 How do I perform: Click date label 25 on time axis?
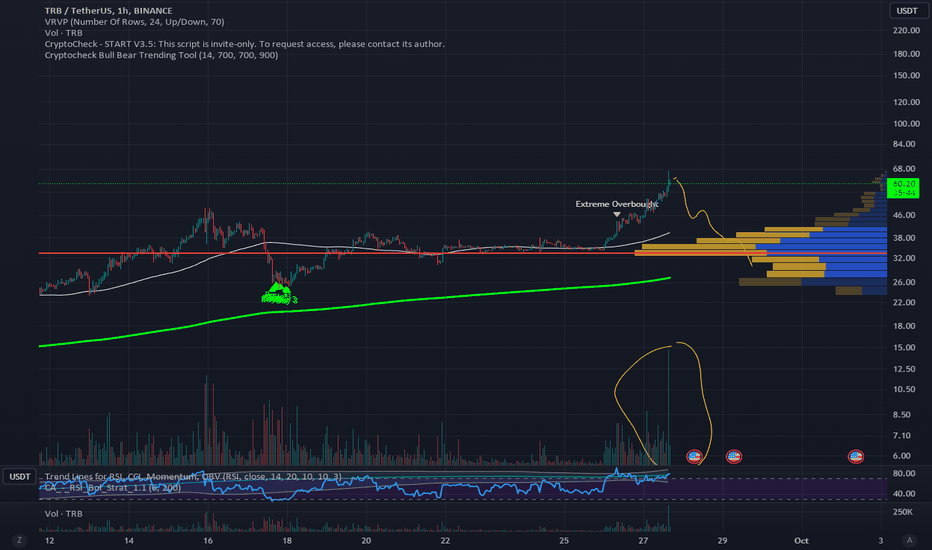point(563,540)
